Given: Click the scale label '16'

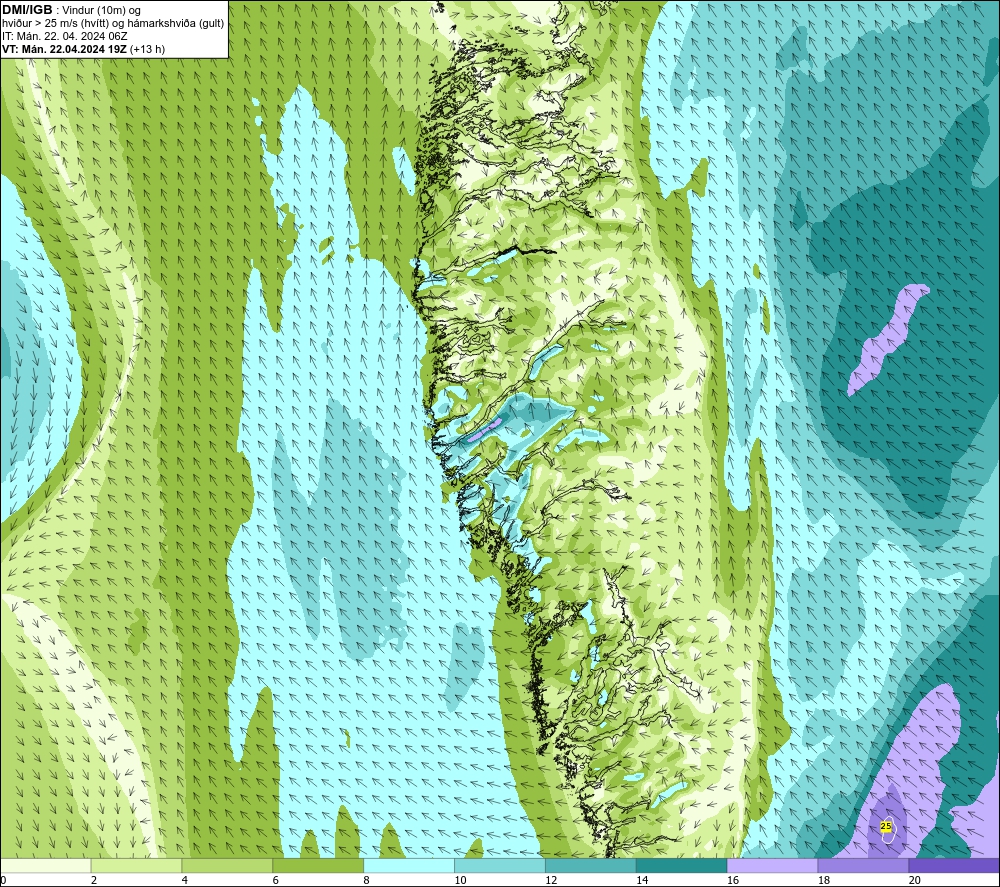Looking at the screenshot, I should [733, 881].
